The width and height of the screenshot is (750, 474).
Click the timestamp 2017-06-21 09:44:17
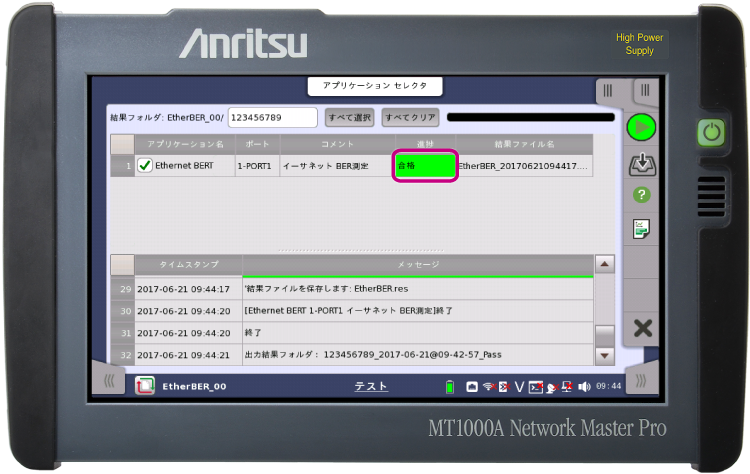click(x=183, y=289)
